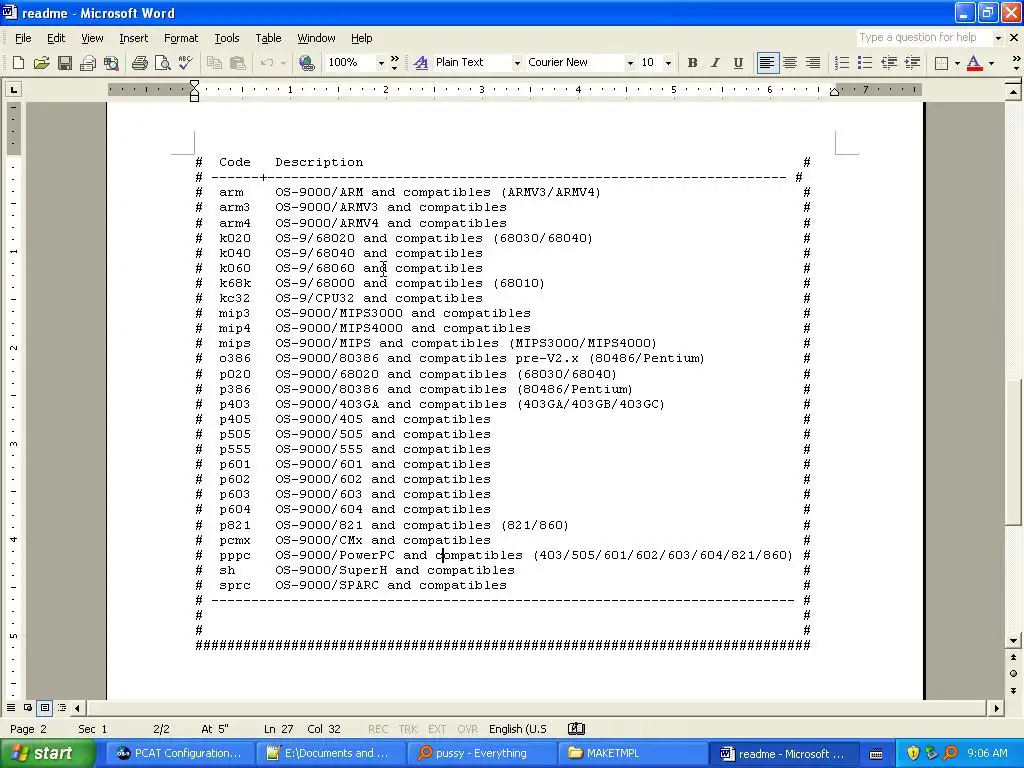Open the help question dropdown arrow
1024x768 pixels.
[x=998, y=38]
